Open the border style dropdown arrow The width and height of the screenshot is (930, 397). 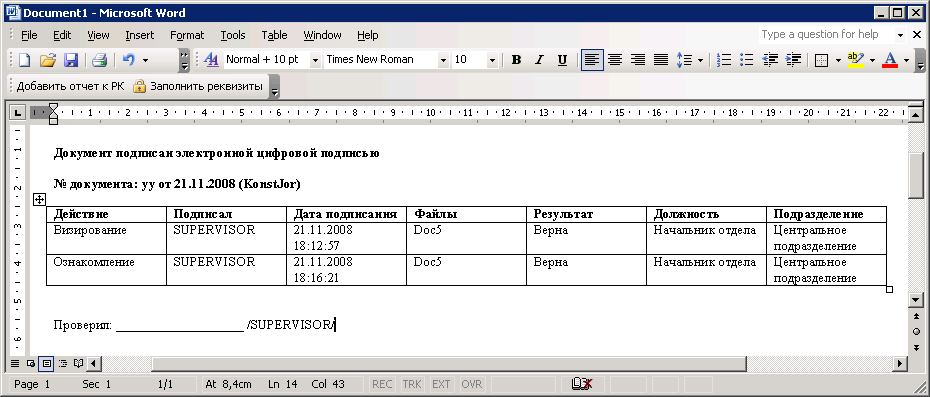tap(837, 60)
